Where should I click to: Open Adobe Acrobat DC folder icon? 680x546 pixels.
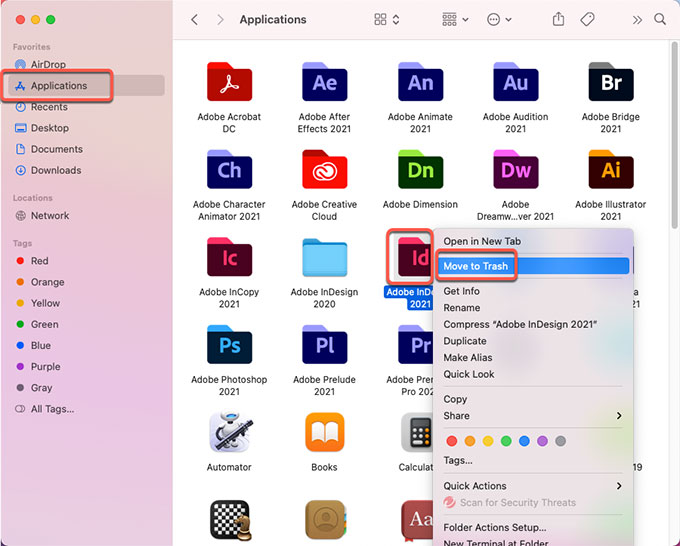coord(229,82)
